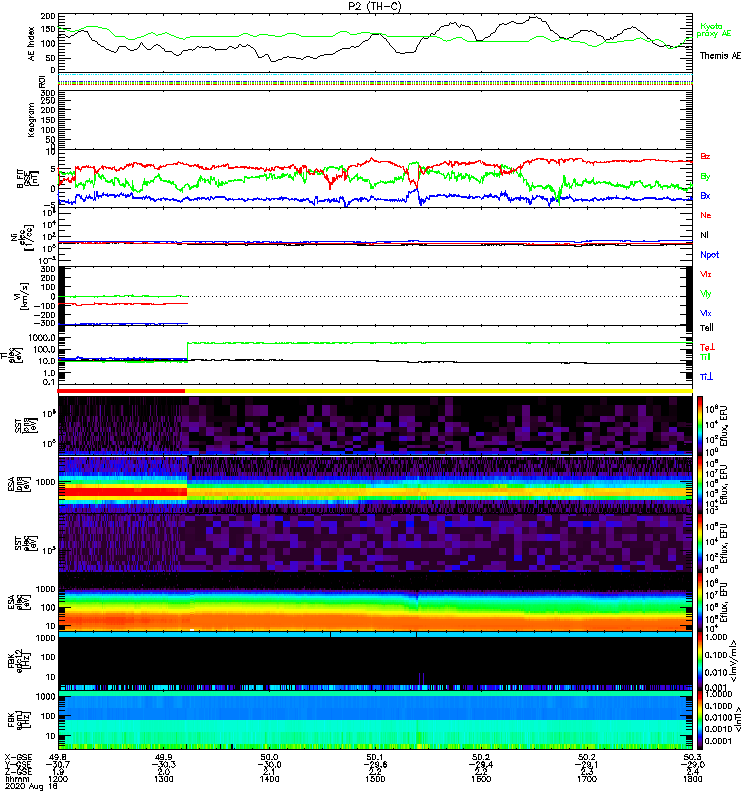
Task: Click the blue Bx legend label
Action: [705, 195]
